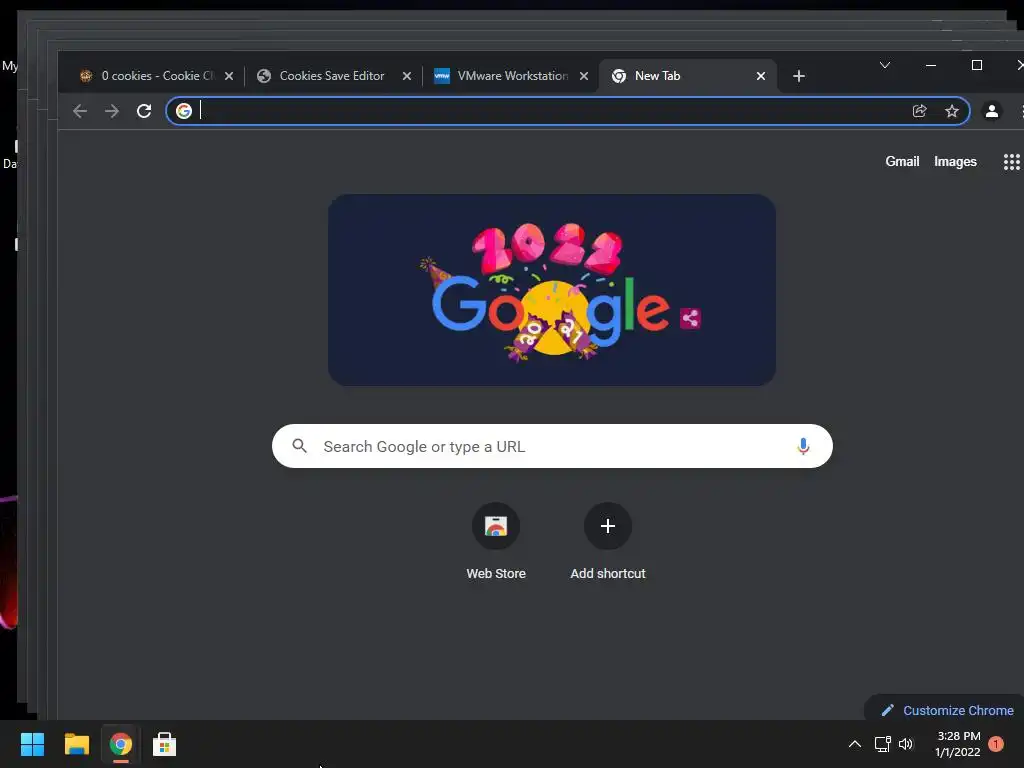Click the volume speaker icon in the tray

point(906,744)
